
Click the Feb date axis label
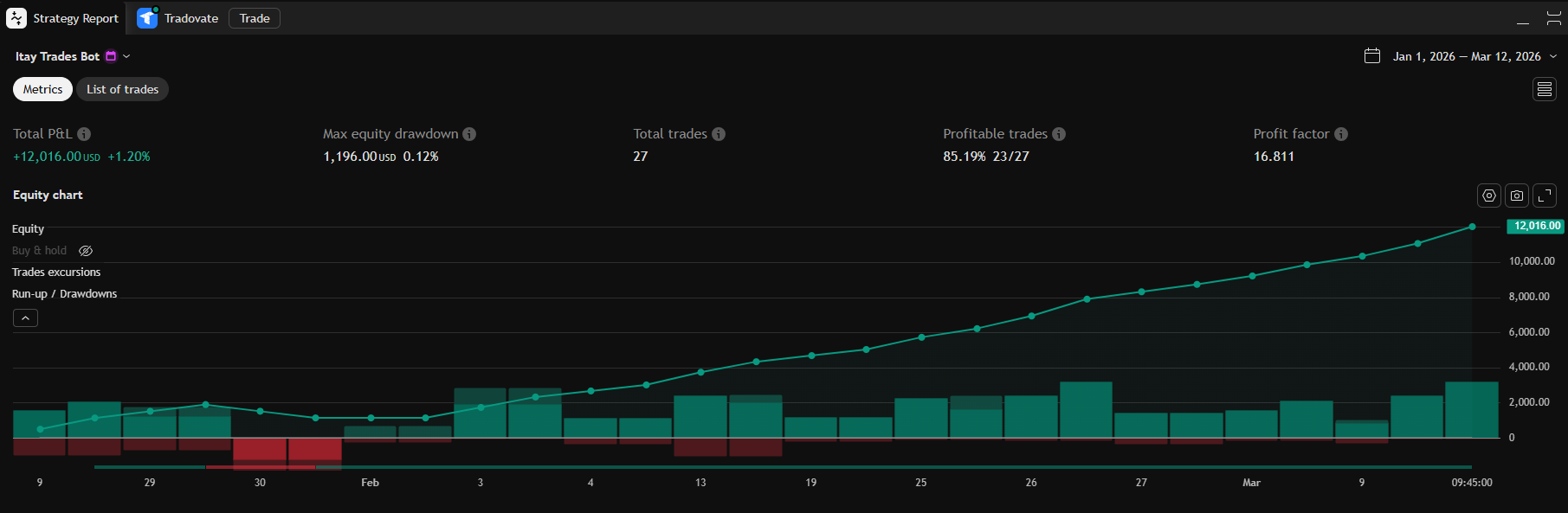370,483
